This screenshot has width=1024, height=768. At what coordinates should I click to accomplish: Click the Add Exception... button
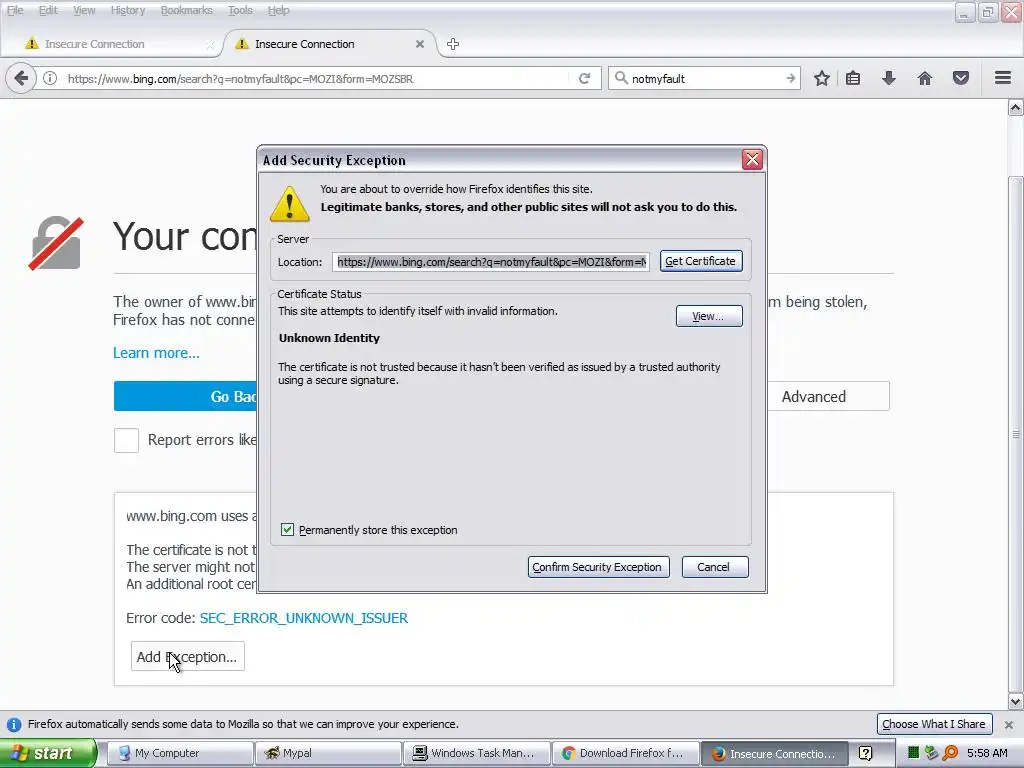[x=187, y=656]
